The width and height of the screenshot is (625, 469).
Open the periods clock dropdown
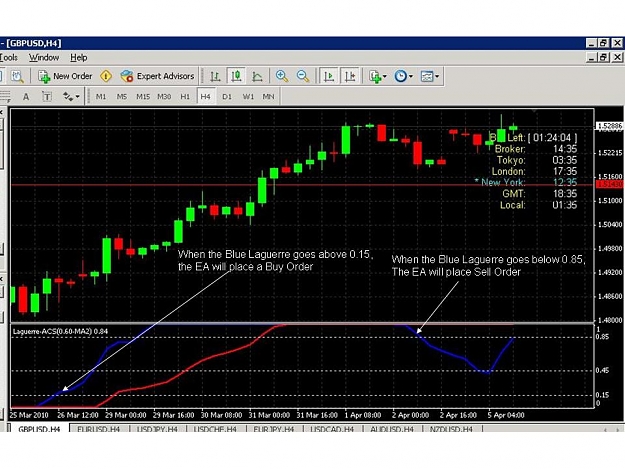coord(403,76)
